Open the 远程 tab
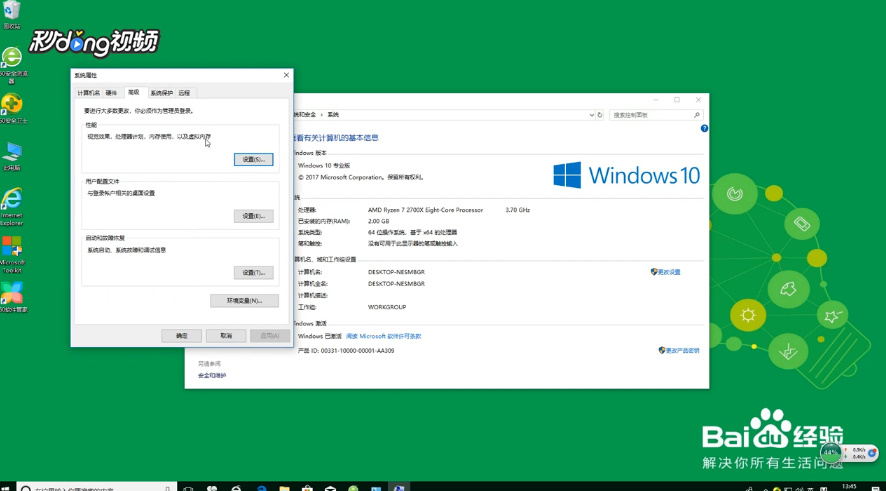This screenshot has width=886, height=491. (184, 93)
